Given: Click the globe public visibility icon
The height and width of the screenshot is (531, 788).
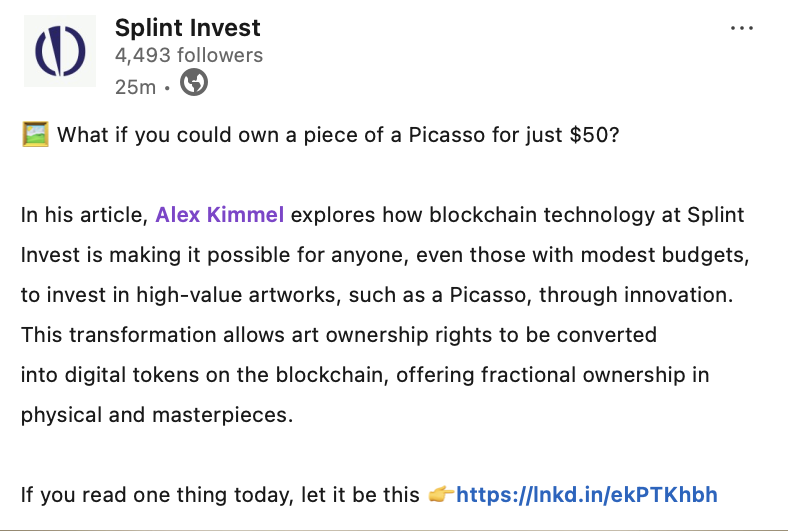Looking at the screenshot, I should (x=193, y=82).
